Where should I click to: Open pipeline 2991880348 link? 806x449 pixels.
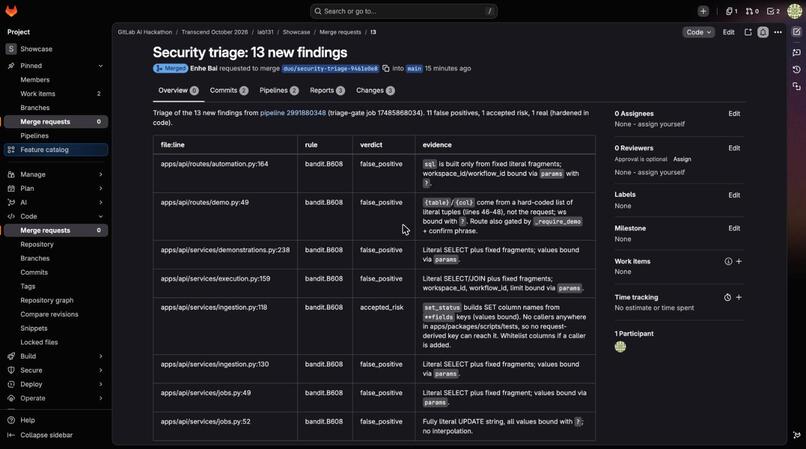[293, 113]
